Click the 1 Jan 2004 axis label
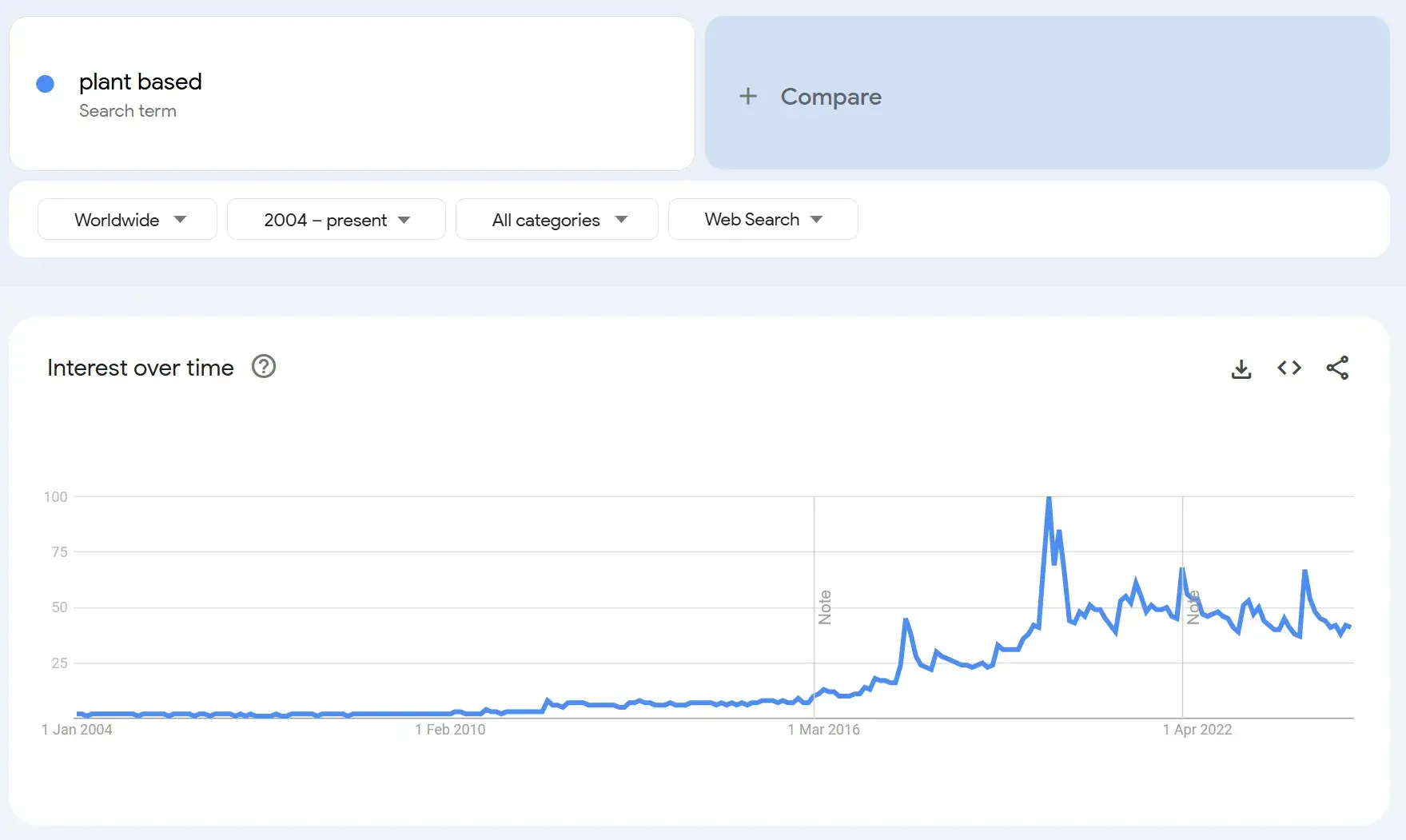 [77, 730]
